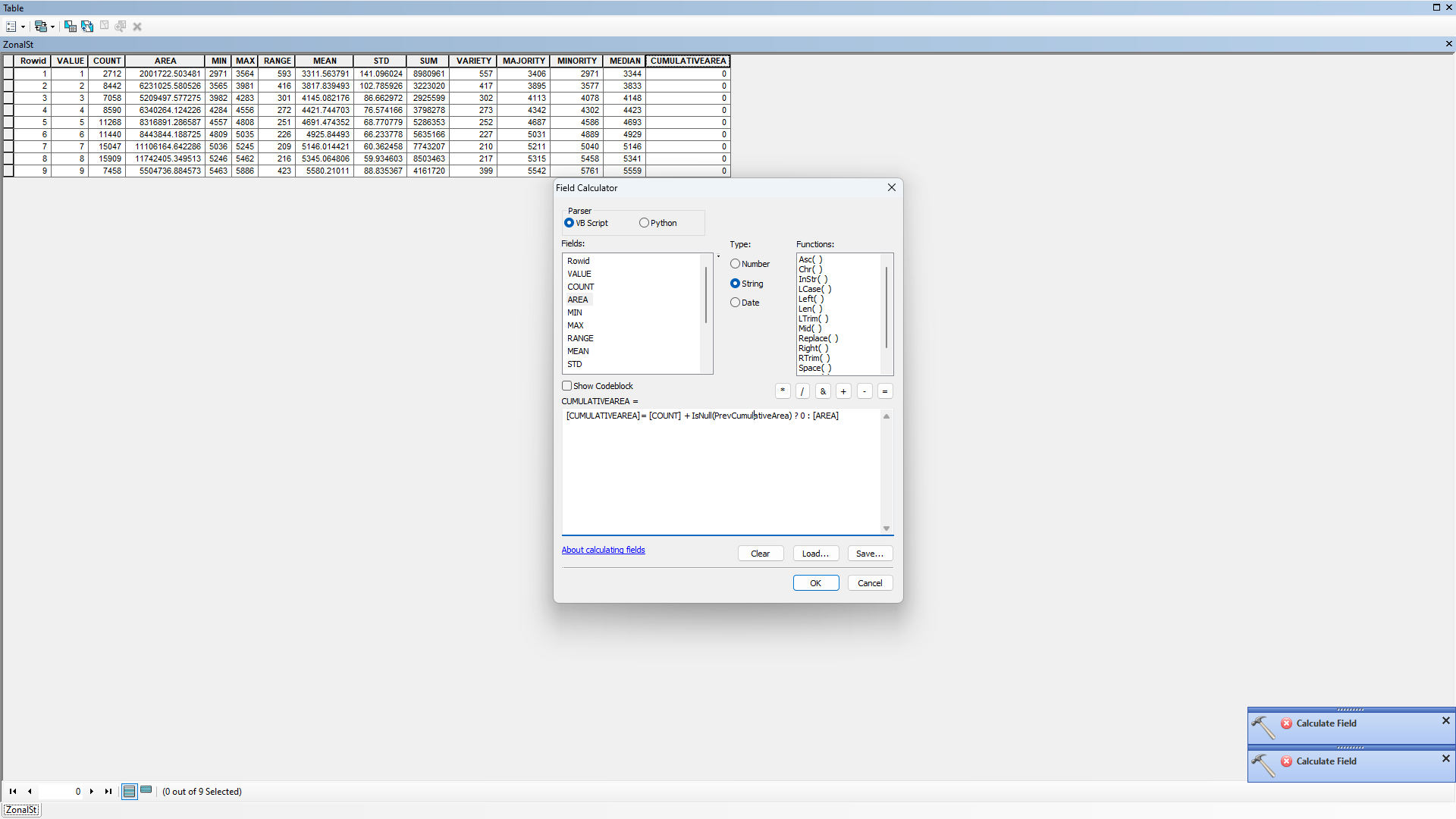Viewport: 1456px width, 819px height.
Task: Pick LTrim( ) function
Action: coord(814,318)
